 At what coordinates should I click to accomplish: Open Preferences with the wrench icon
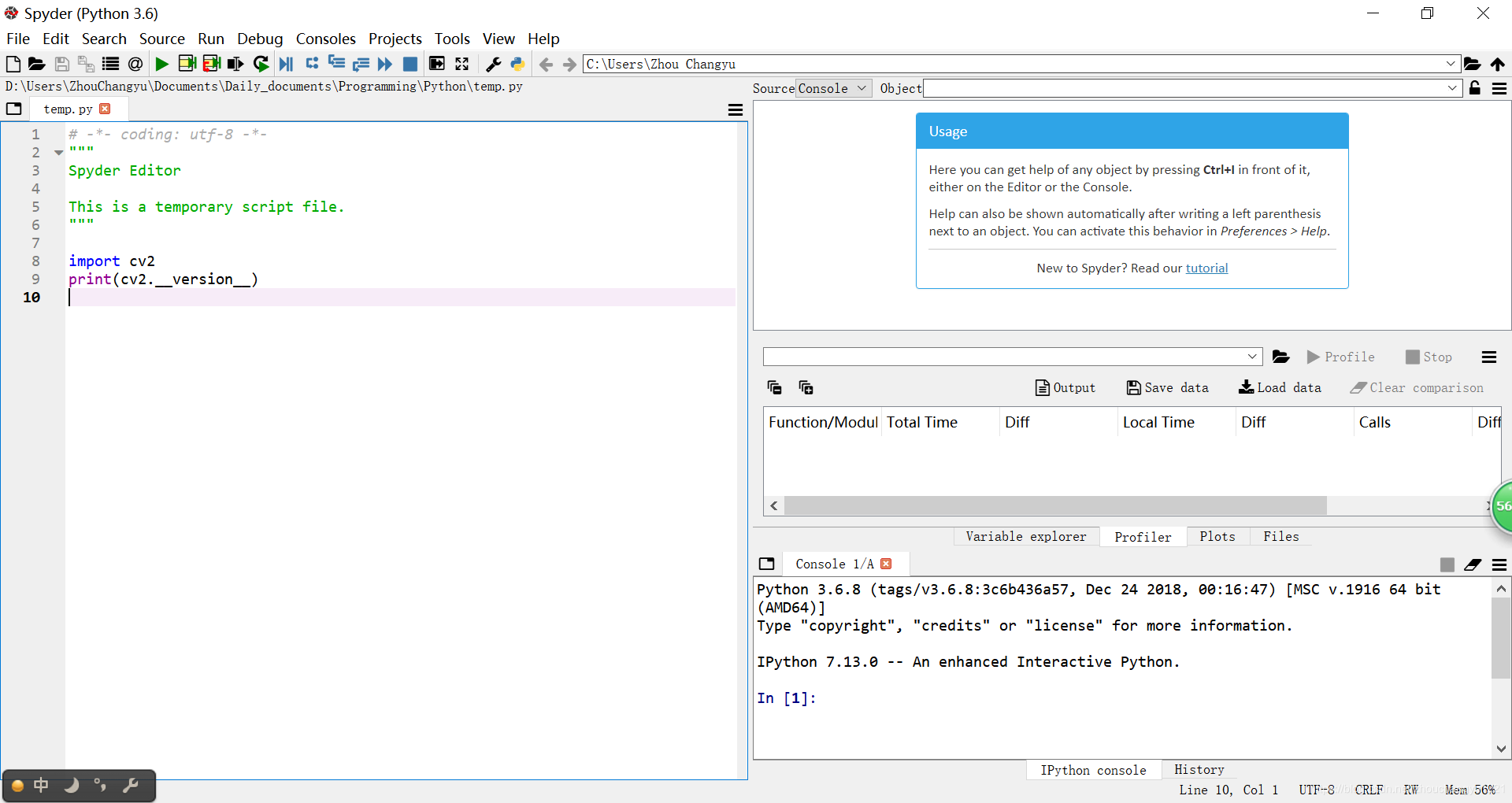pyautogui.click(x=494, y=64)
